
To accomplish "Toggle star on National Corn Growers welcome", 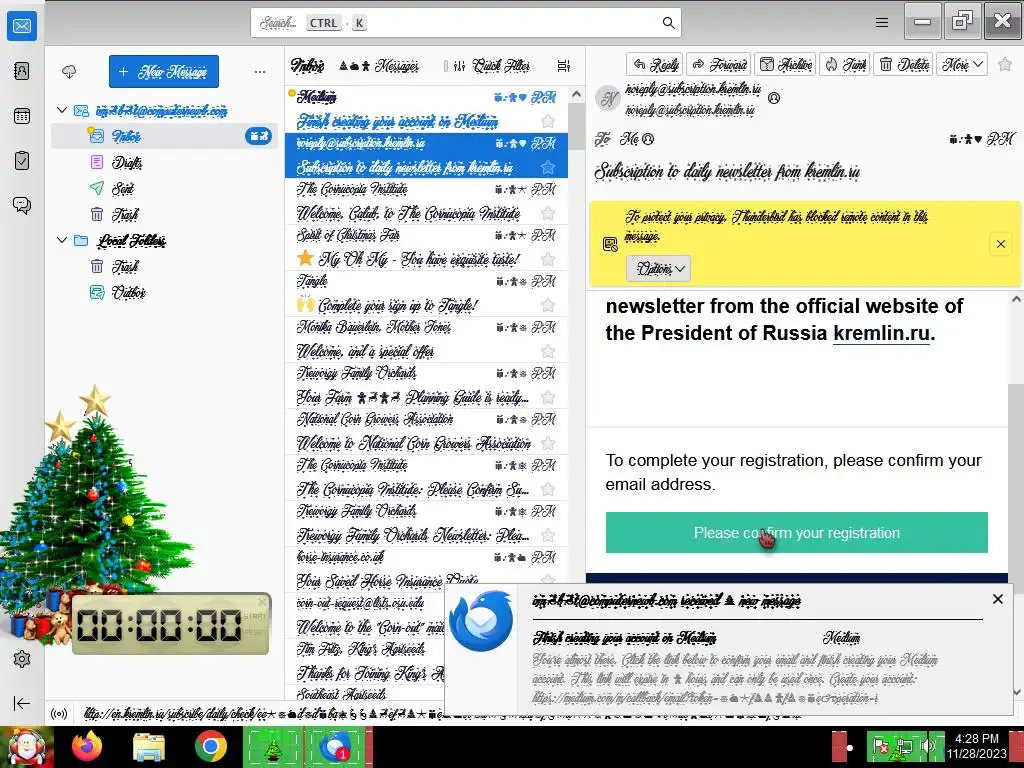I will point(548,443).
